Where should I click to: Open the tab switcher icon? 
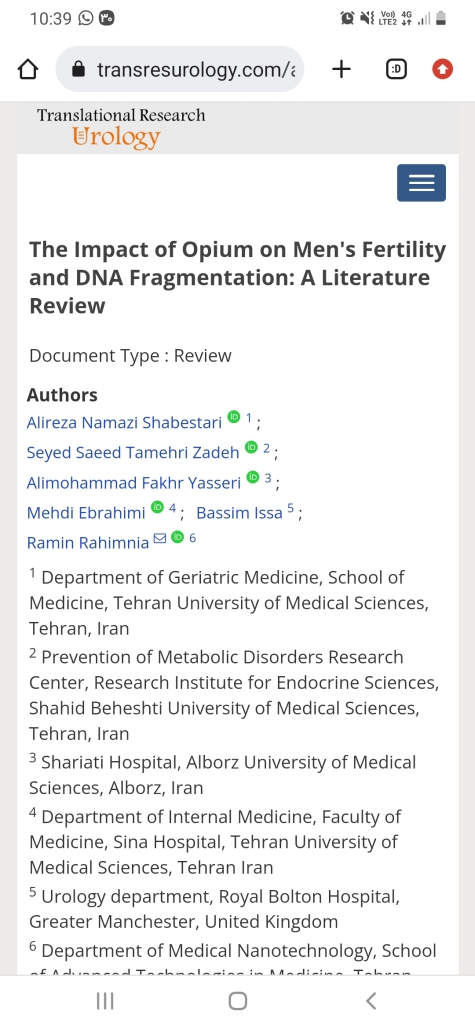[396, 69]
